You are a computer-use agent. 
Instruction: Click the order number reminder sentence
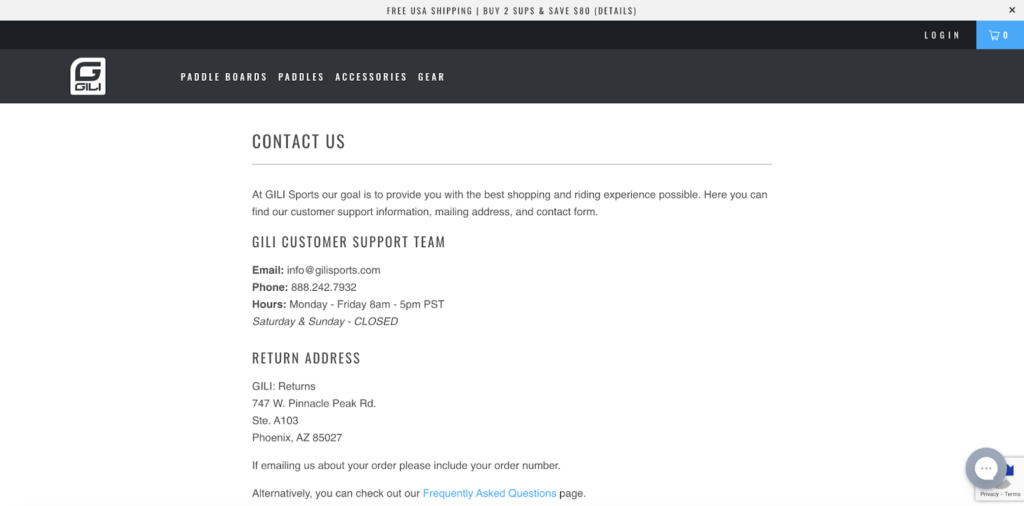(406, 466)
